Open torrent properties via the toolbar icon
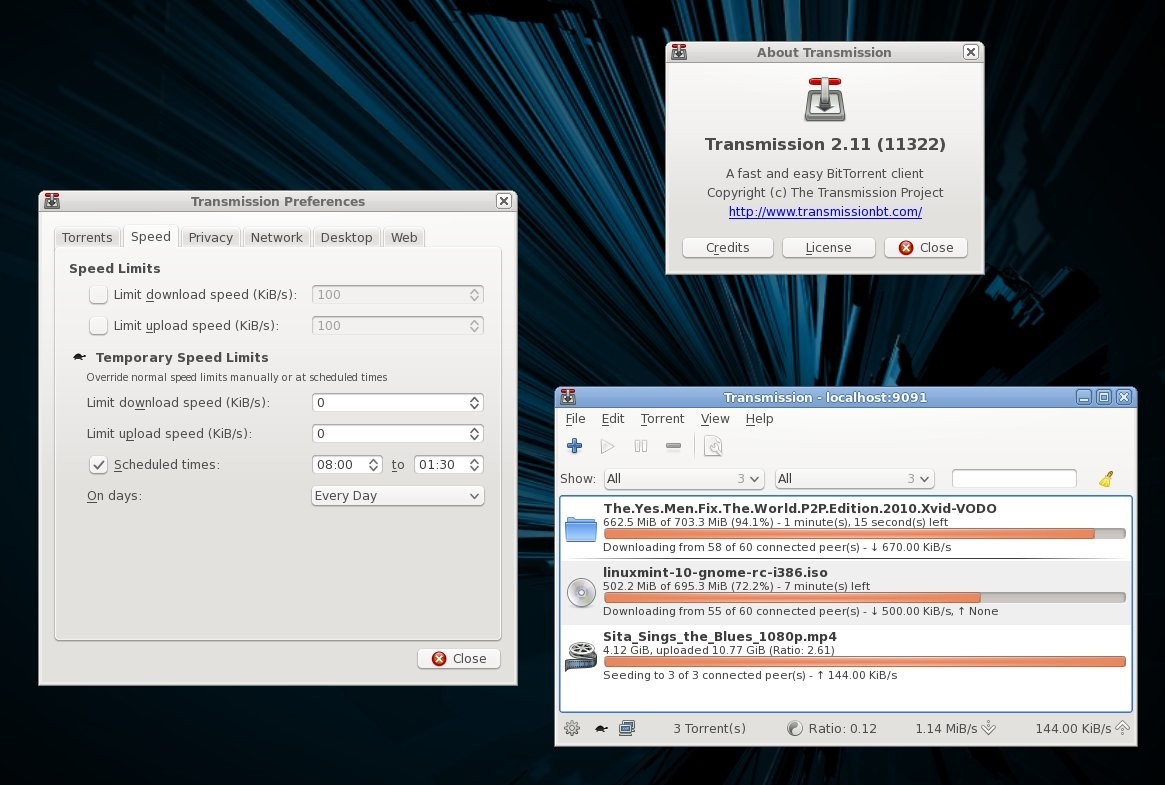Viewport: 1165px width, 785px height. tap(713, 446)
